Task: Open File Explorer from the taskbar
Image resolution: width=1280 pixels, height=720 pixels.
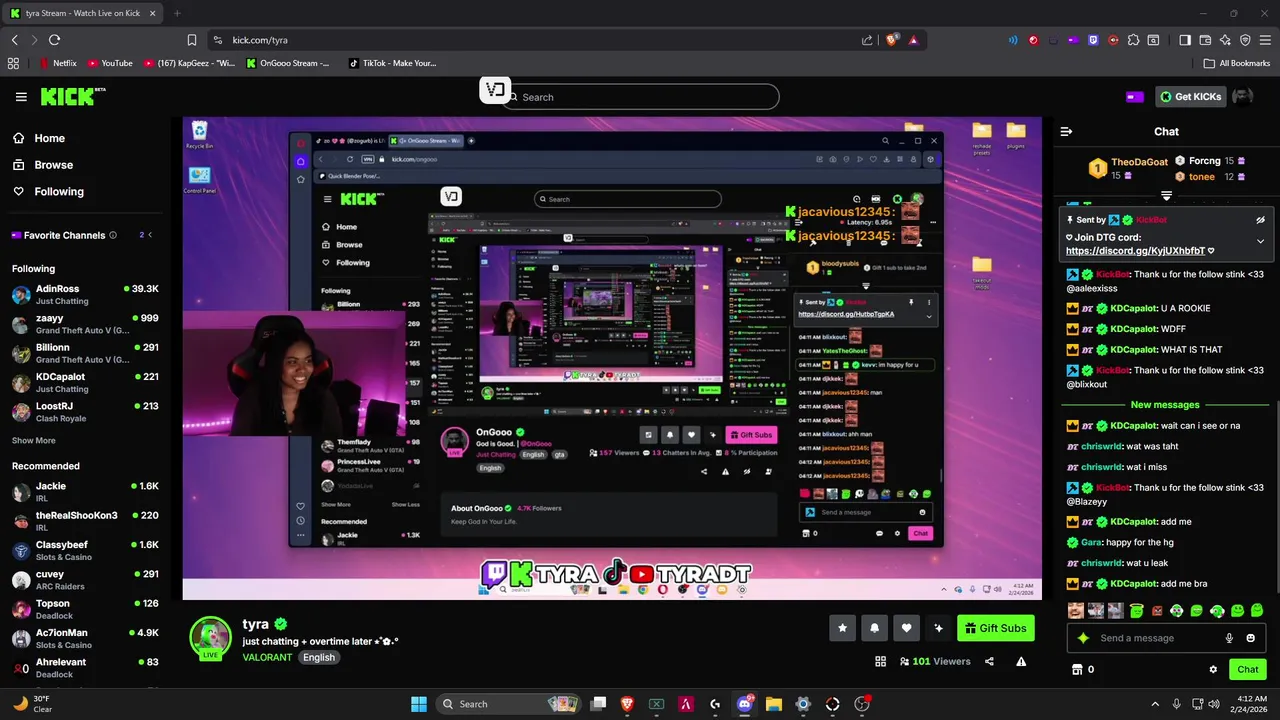Action: coord(774,704)
